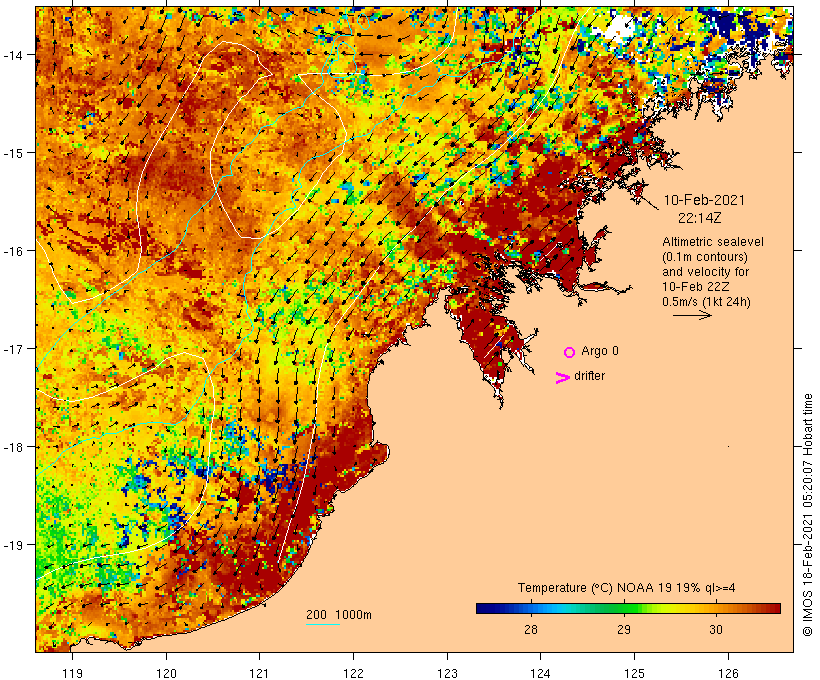
Task: Click the latitude label '-16'
Action: (x=12, y=251)
